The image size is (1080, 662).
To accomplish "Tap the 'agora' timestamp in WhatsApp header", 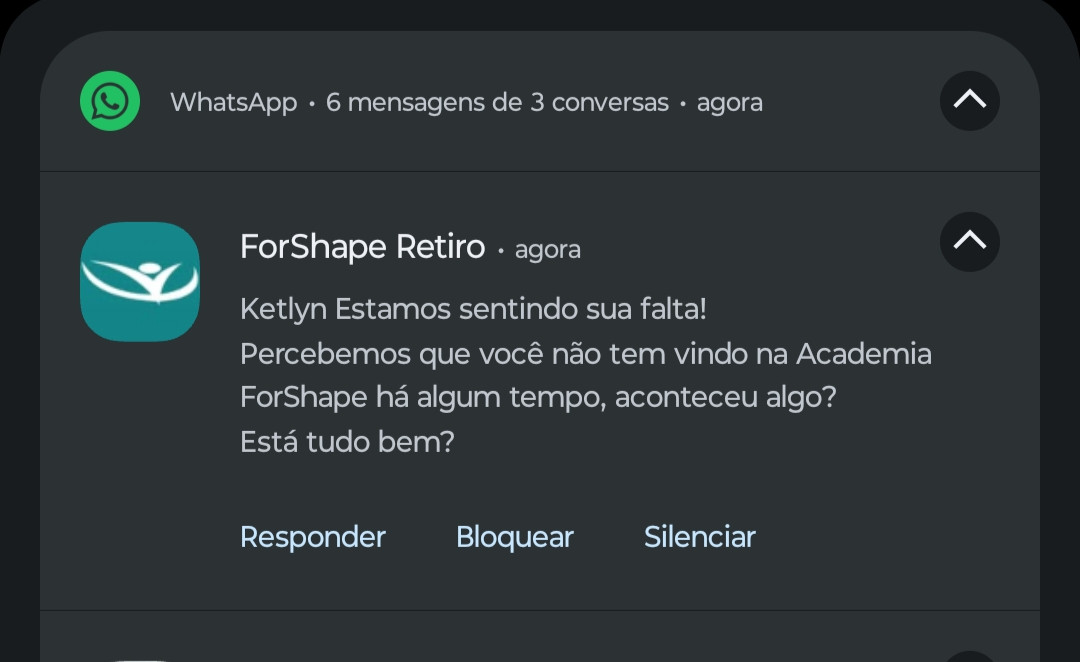I will [729, 103].
